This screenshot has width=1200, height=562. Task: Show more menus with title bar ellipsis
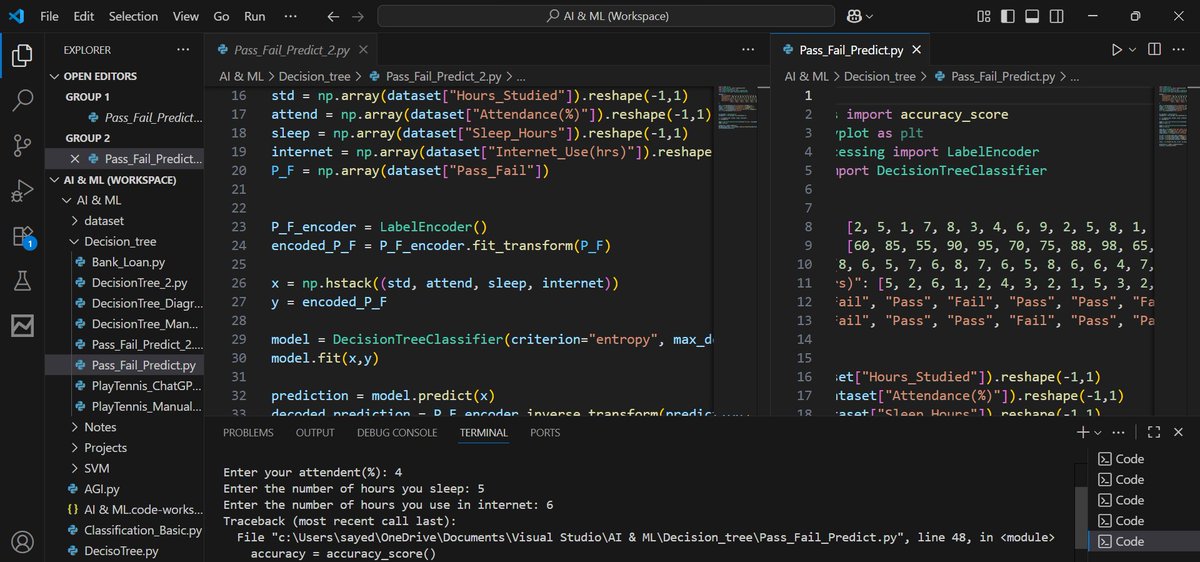tap(291, 16)
